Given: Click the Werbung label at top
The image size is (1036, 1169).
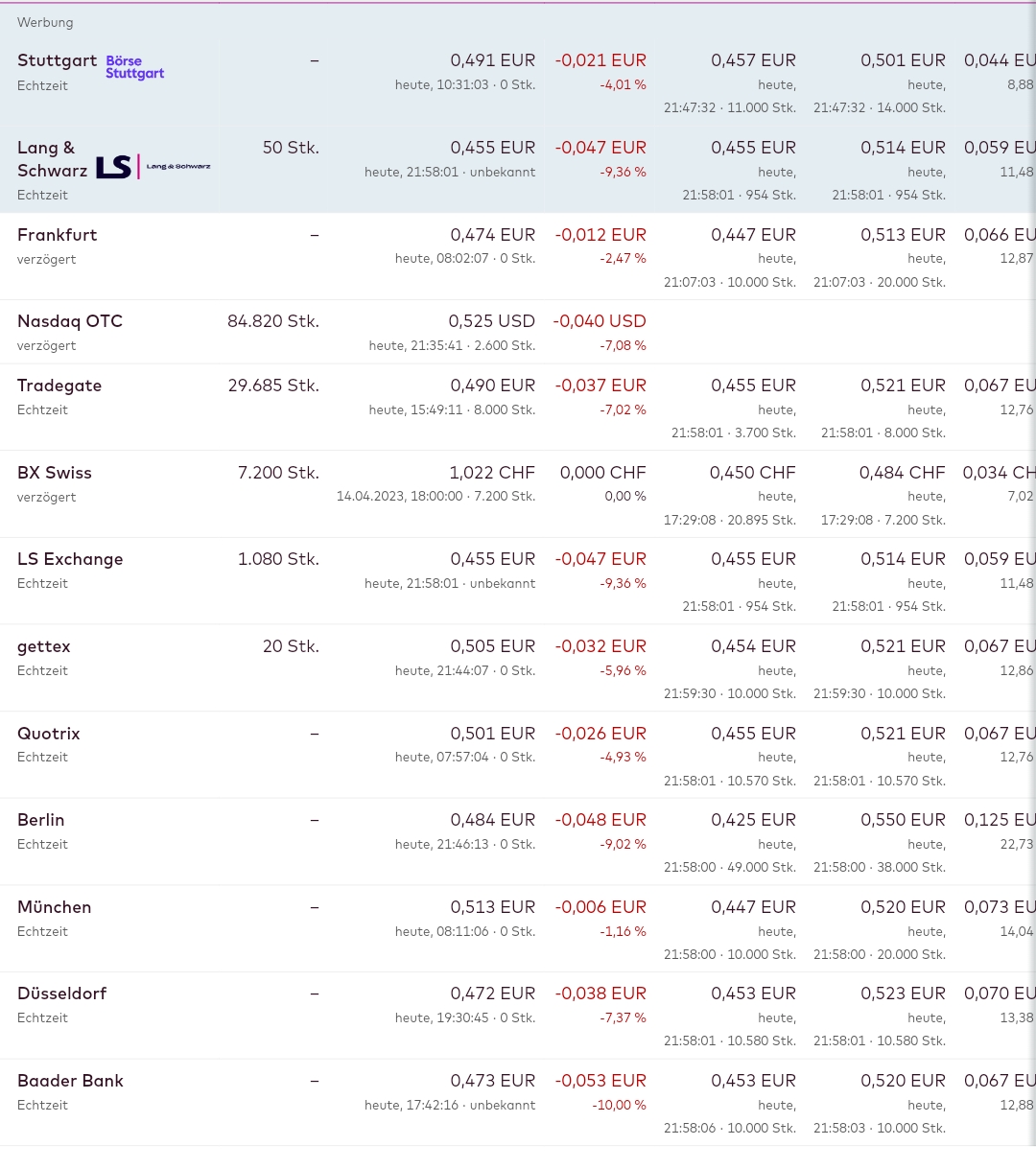Looking at the screenshot, I should (45, 22).
